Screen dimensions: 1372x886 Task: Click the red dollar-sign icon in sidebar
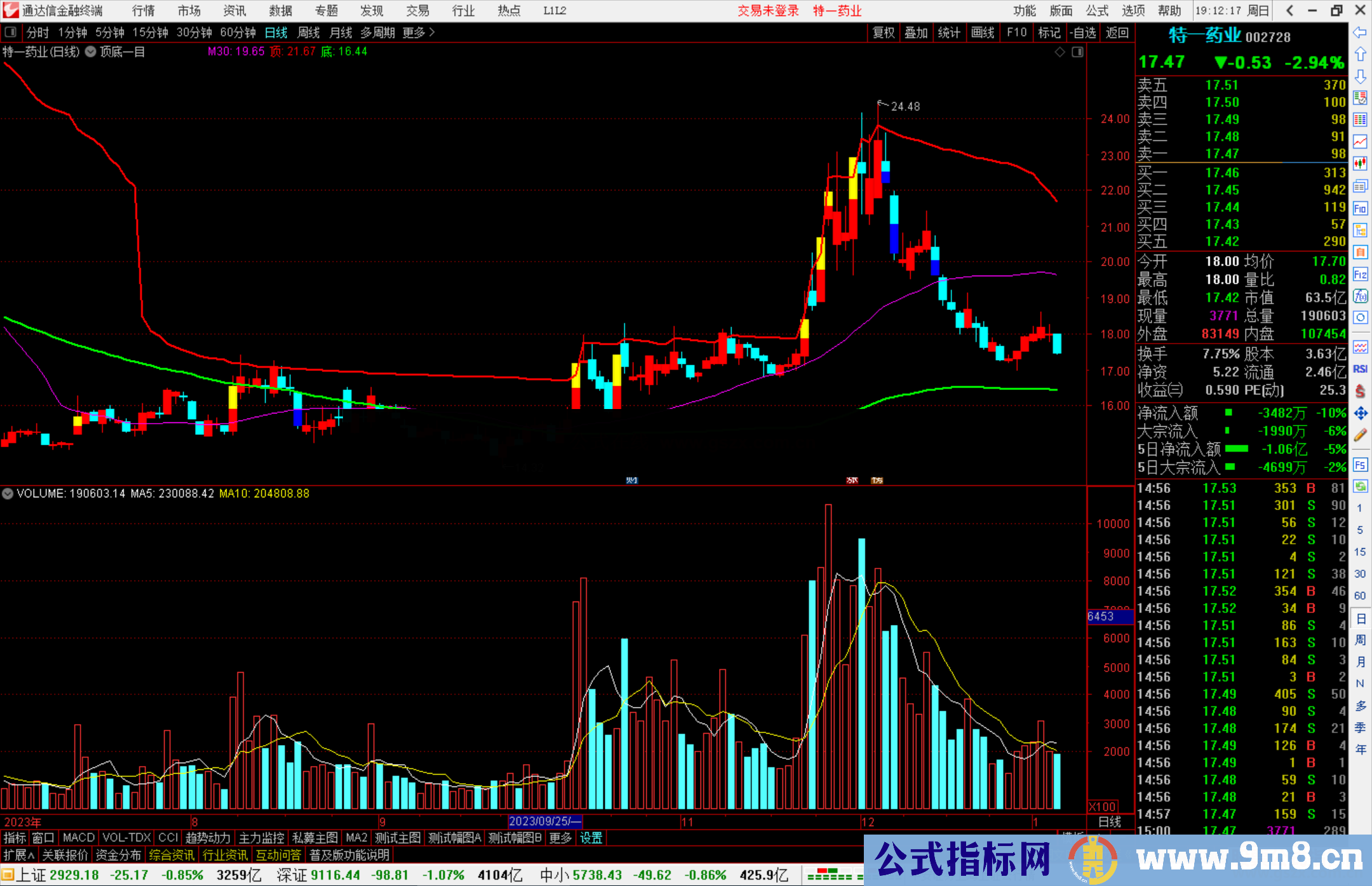(x=1360, y=391)
